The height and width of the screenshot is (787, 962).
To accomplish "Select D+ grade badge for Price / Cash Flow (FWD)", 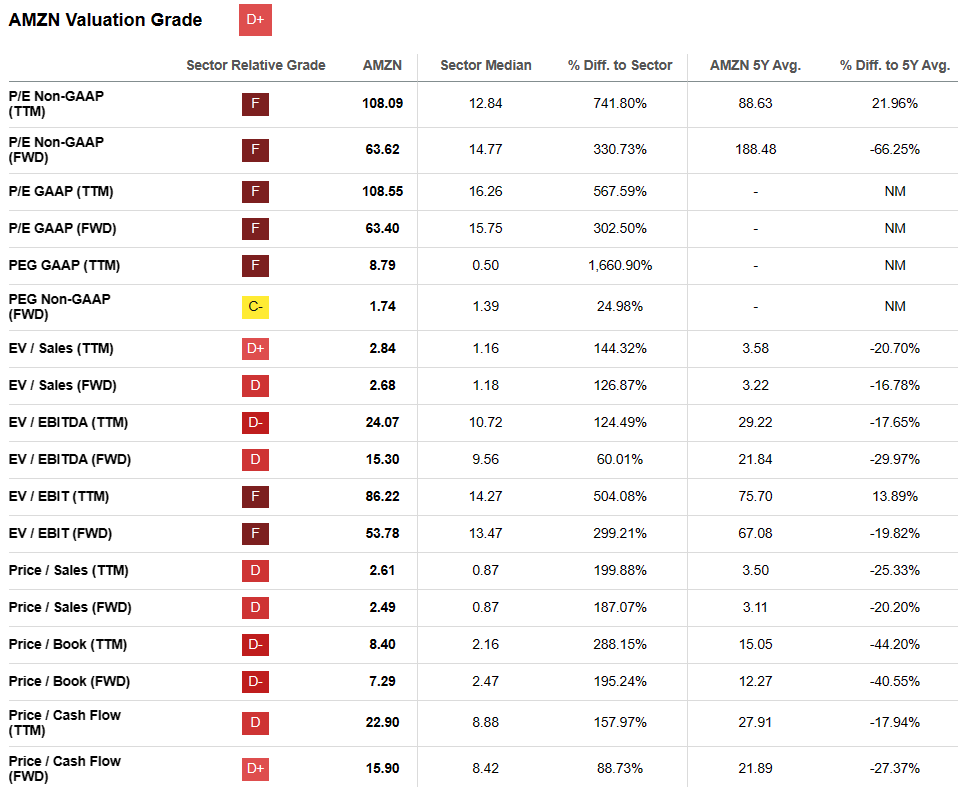I will [x=256, y=769].
